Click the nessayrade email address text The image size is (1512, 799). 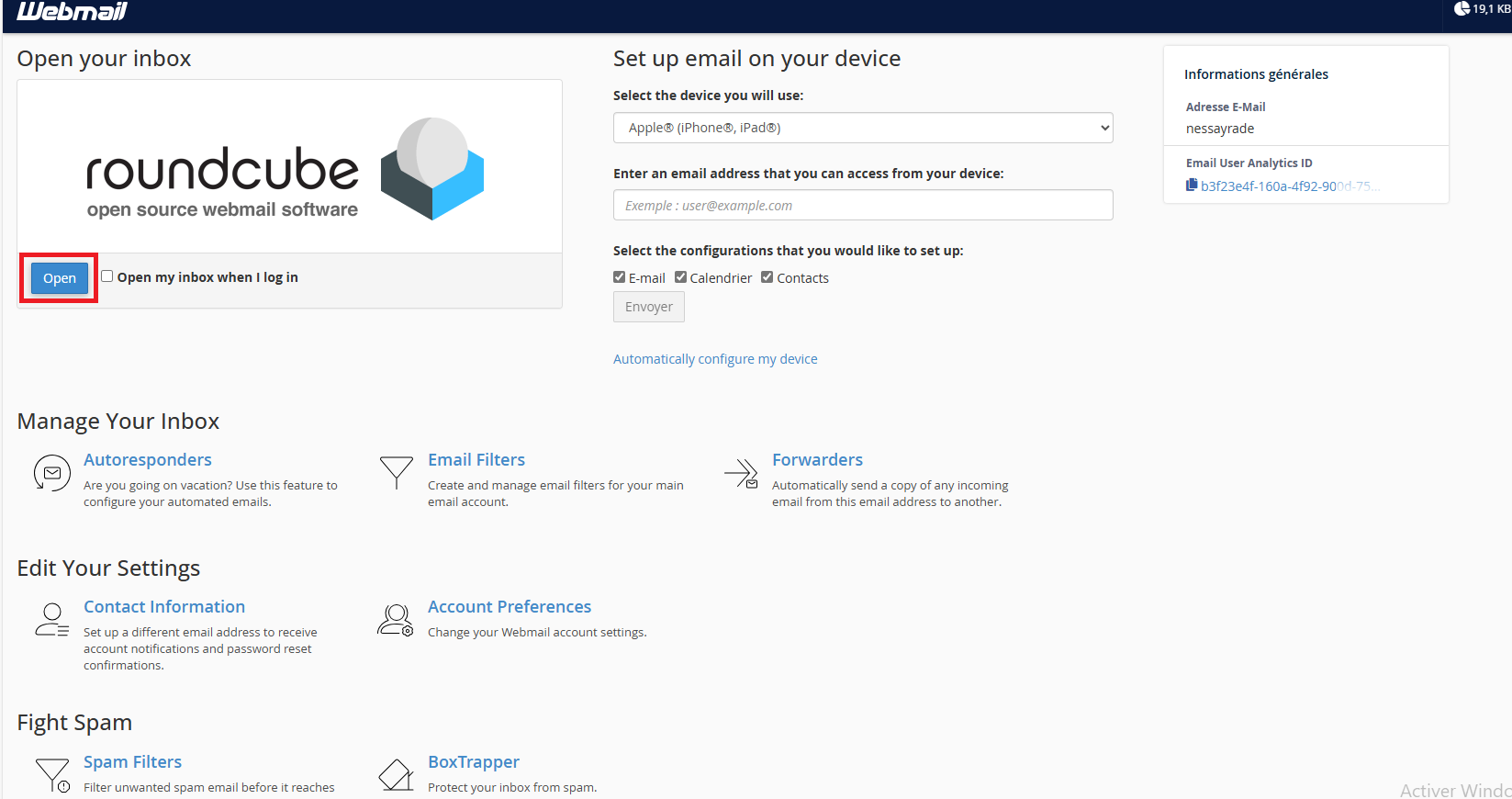point(1220,129)
